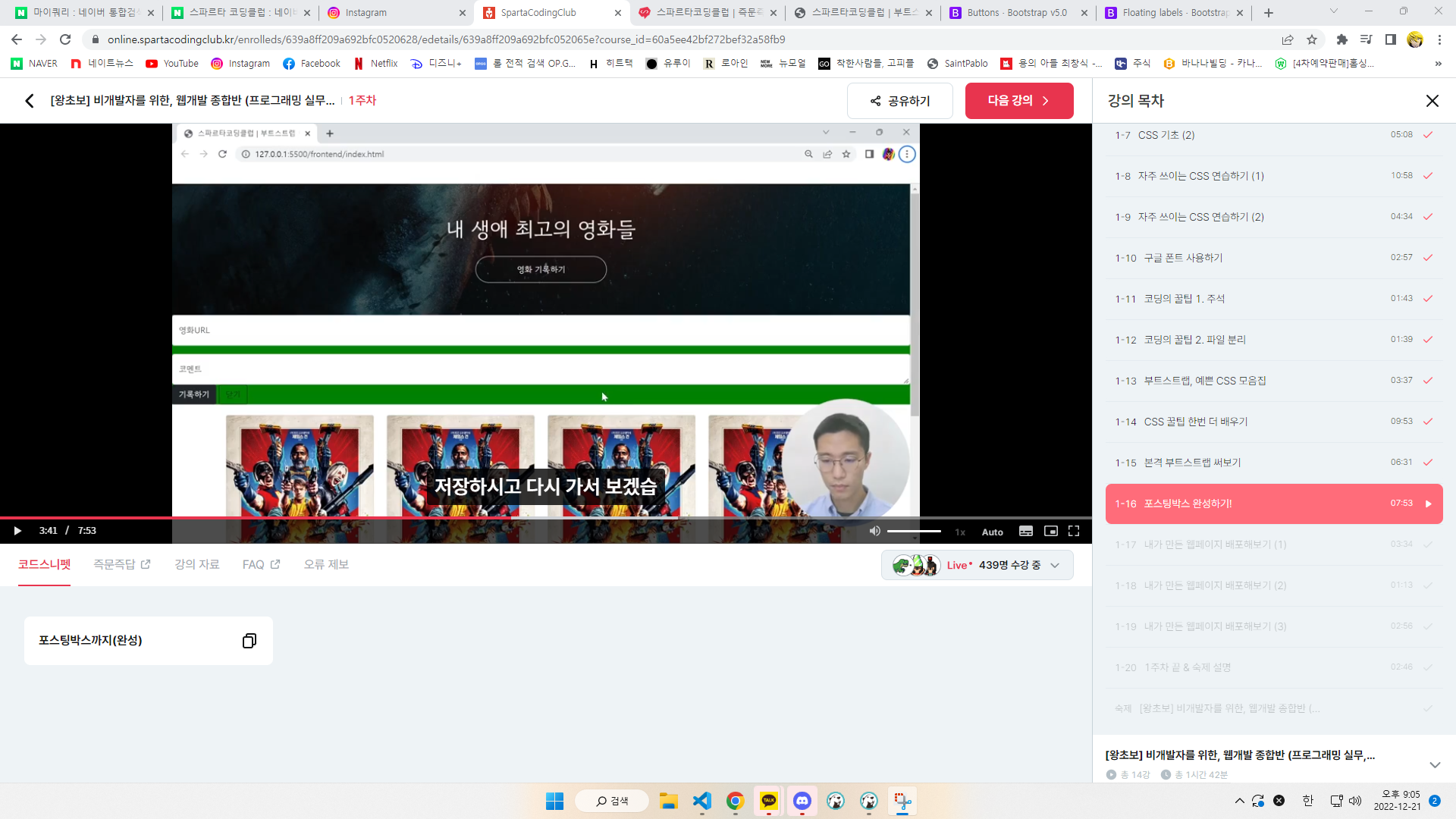Viewport: 1456px width, 819px height.
Task: Share this page icon in address bar
Action: (x=1288, y=39)
